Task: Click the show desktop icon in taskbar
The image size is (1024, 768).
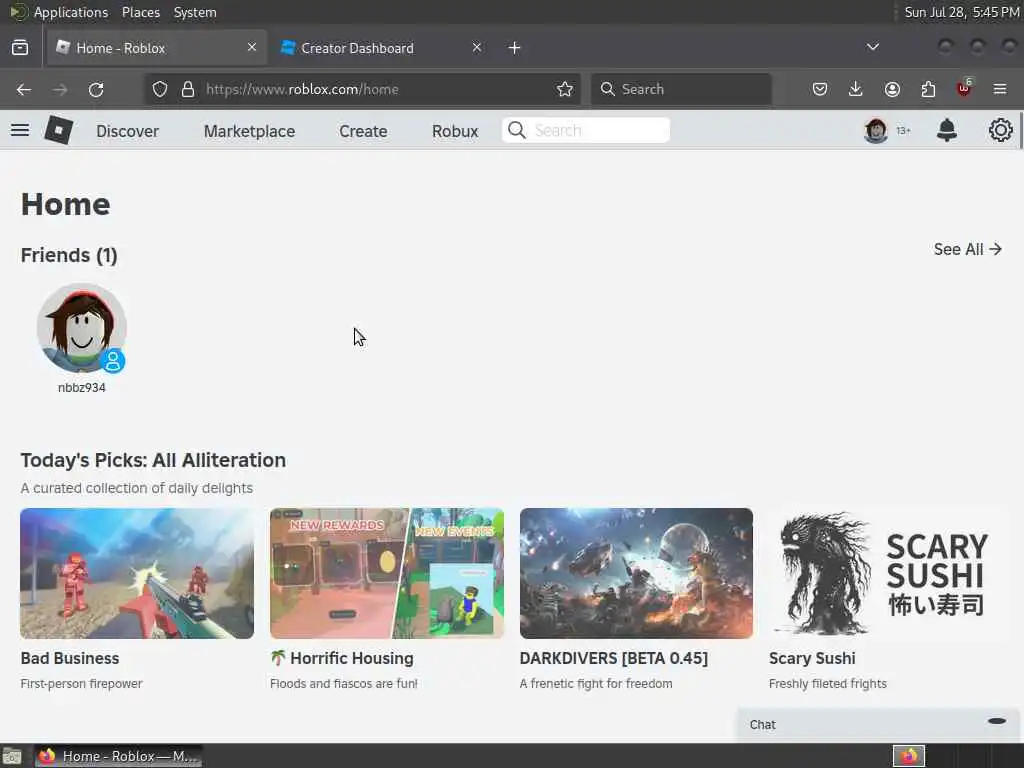Action: coord(12,756)
